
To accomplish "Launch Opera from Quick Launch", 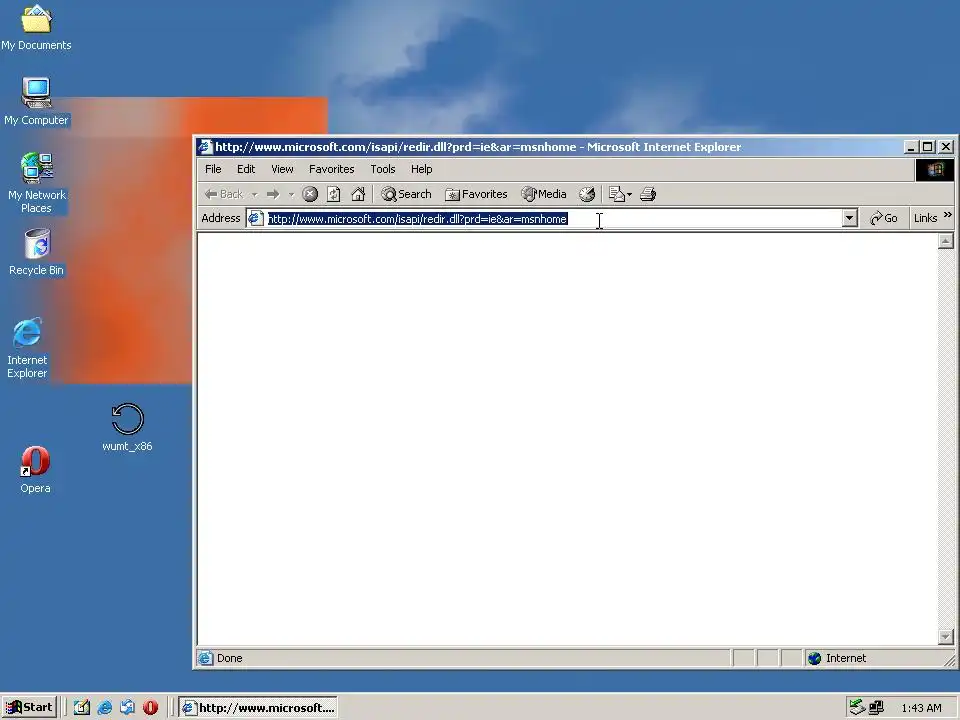I will click(x=151, y=708).
